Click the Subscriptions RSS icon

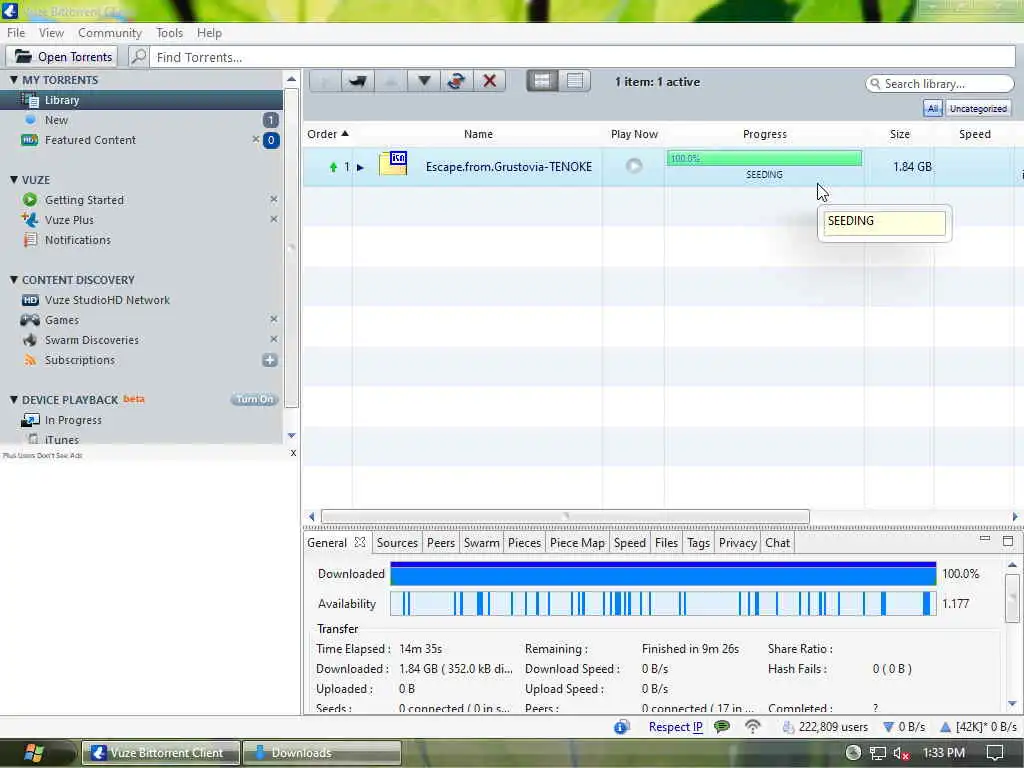click(x=30, y=360)
